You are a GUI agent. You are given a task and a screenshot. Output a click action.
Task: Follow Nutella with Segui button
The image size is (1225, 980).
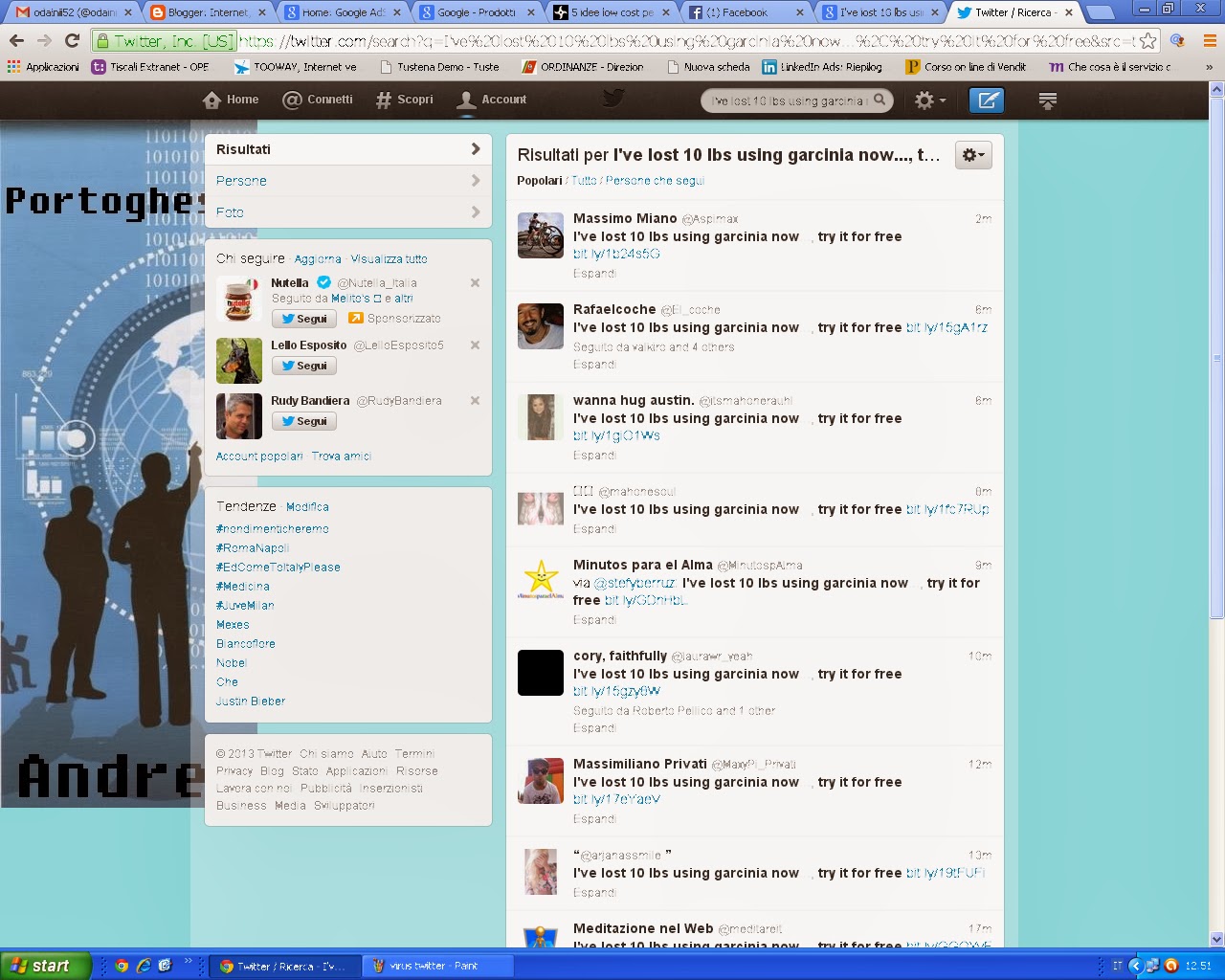coord(303,319)
